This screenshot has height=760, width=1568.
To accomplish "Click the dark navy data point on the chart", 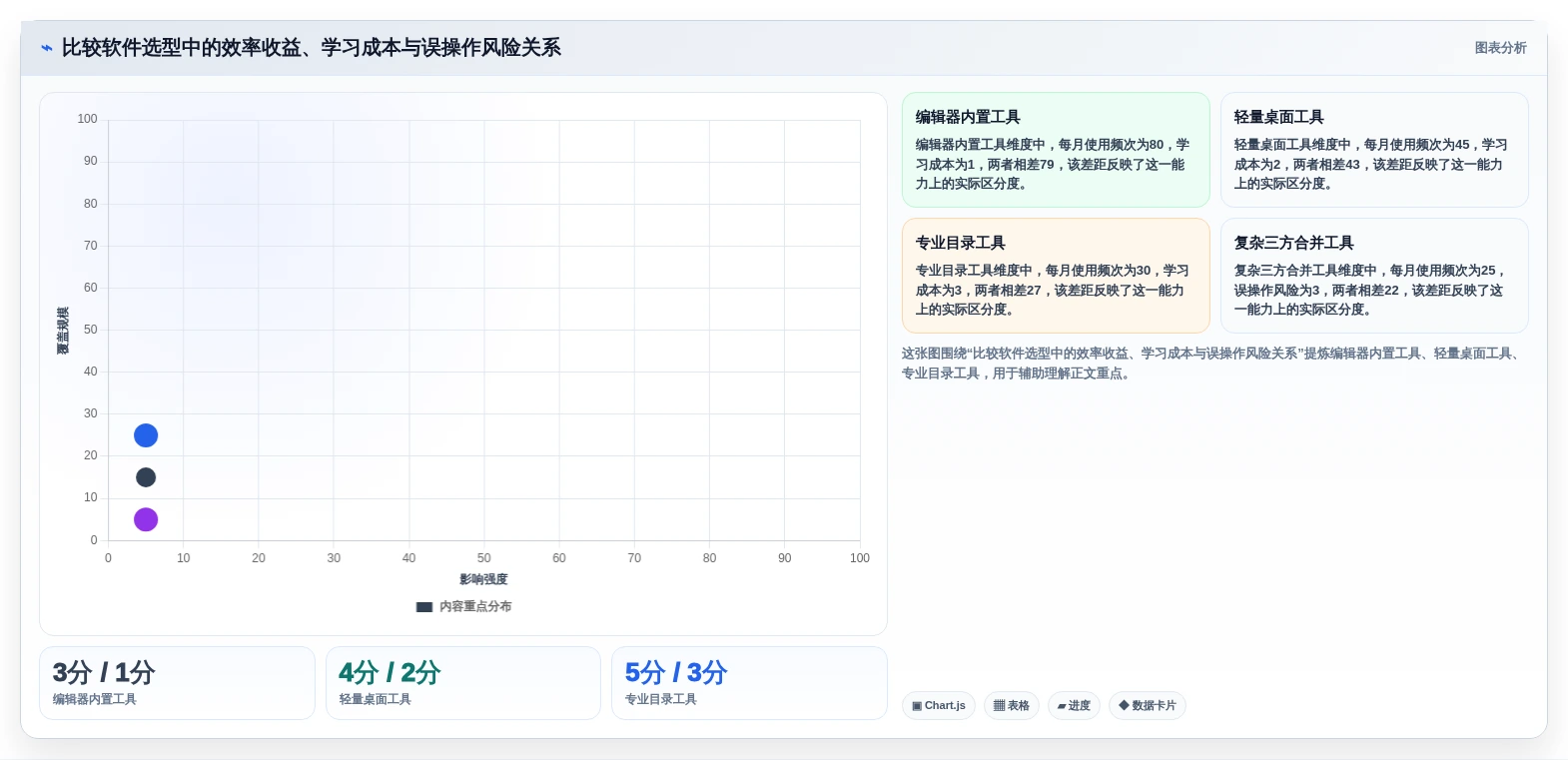I will tap(146, 477).
